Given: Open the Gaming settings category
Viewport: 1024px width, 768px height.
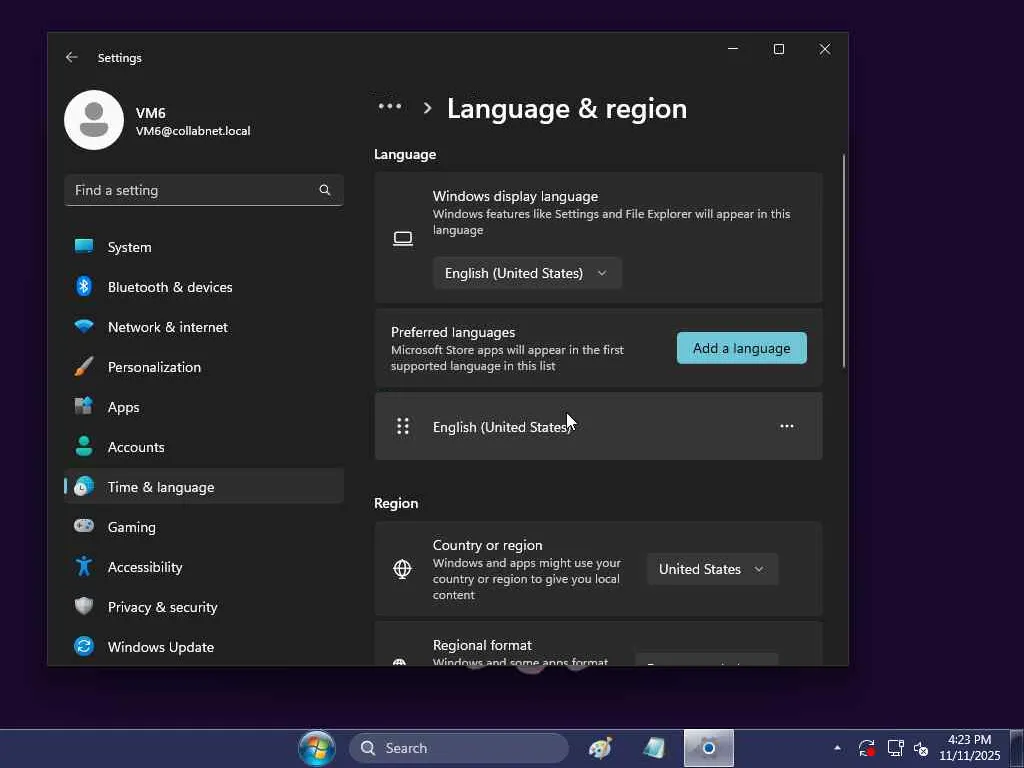Looking at the screenshot, I should tap(204, 526).
